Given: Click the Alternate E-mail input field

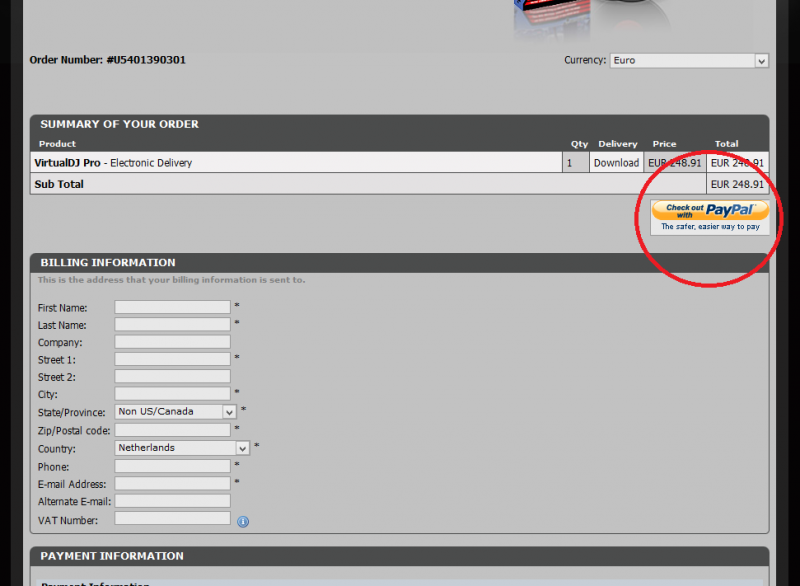Looking at the screenshot, I should 172,501.
